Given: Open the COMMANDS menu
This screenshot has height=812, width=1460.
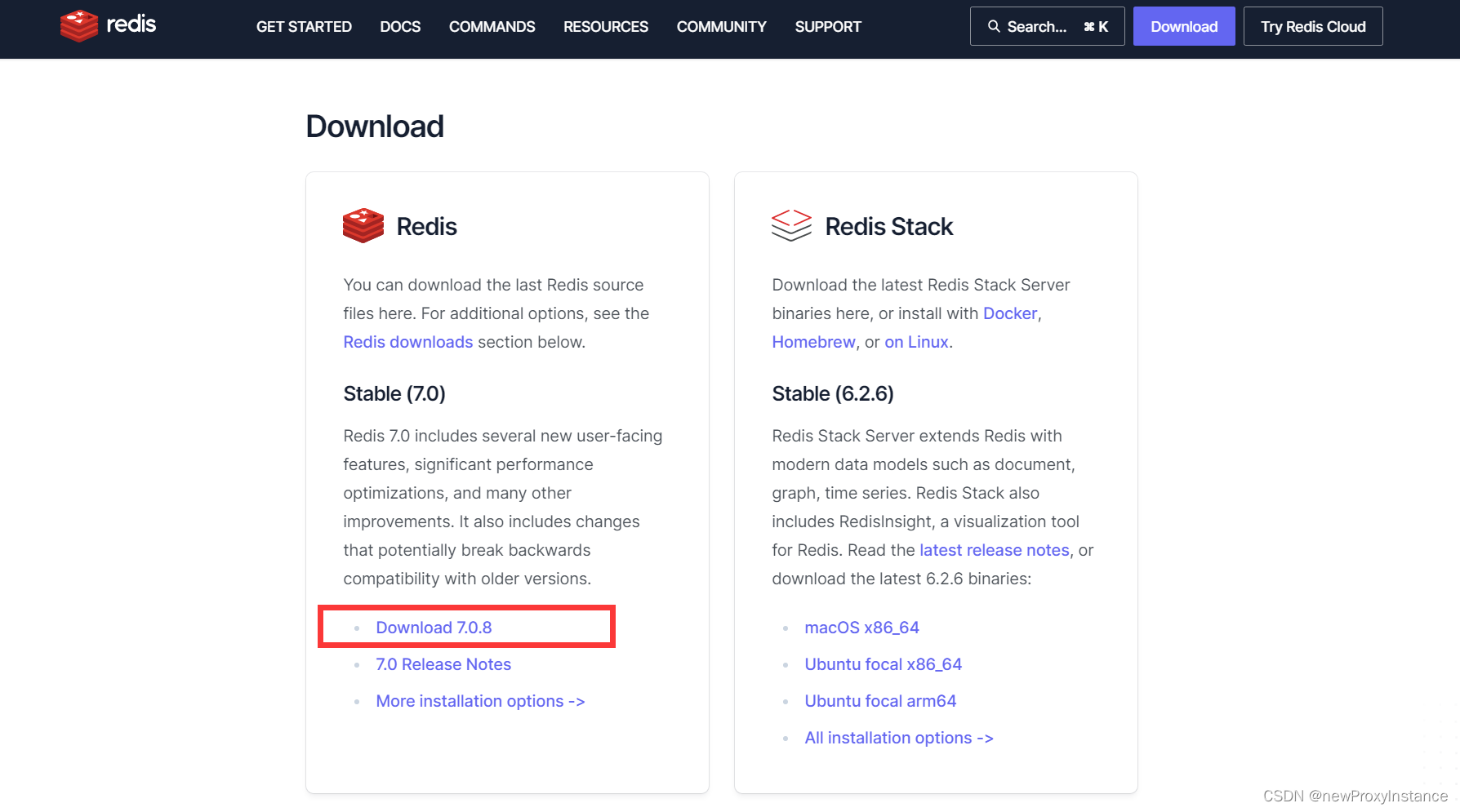Looking at the screenshot, I should click(x=492, y=26).
